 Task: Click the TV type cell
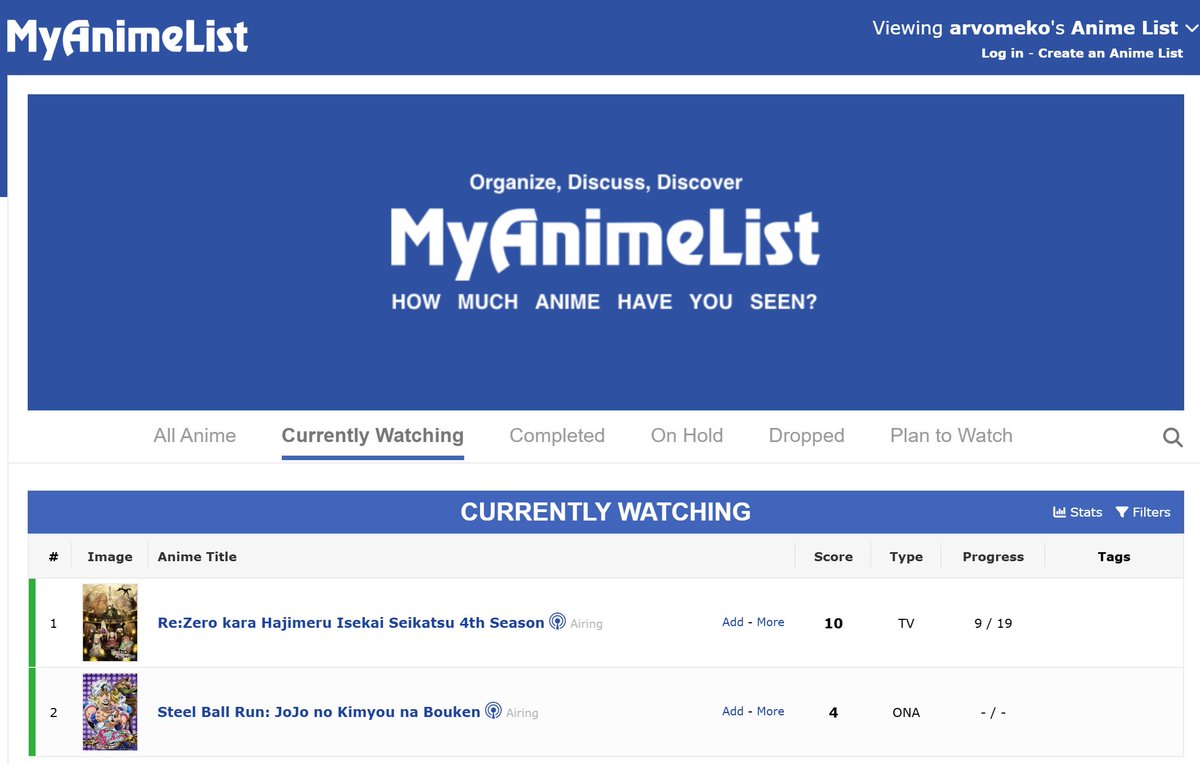tap(906, 623)
